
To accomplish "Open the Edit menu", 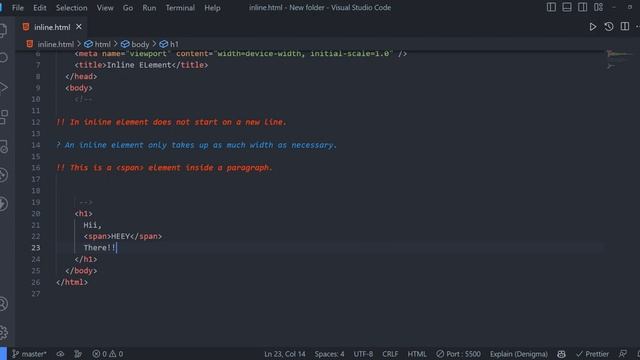I will [40, 8].
